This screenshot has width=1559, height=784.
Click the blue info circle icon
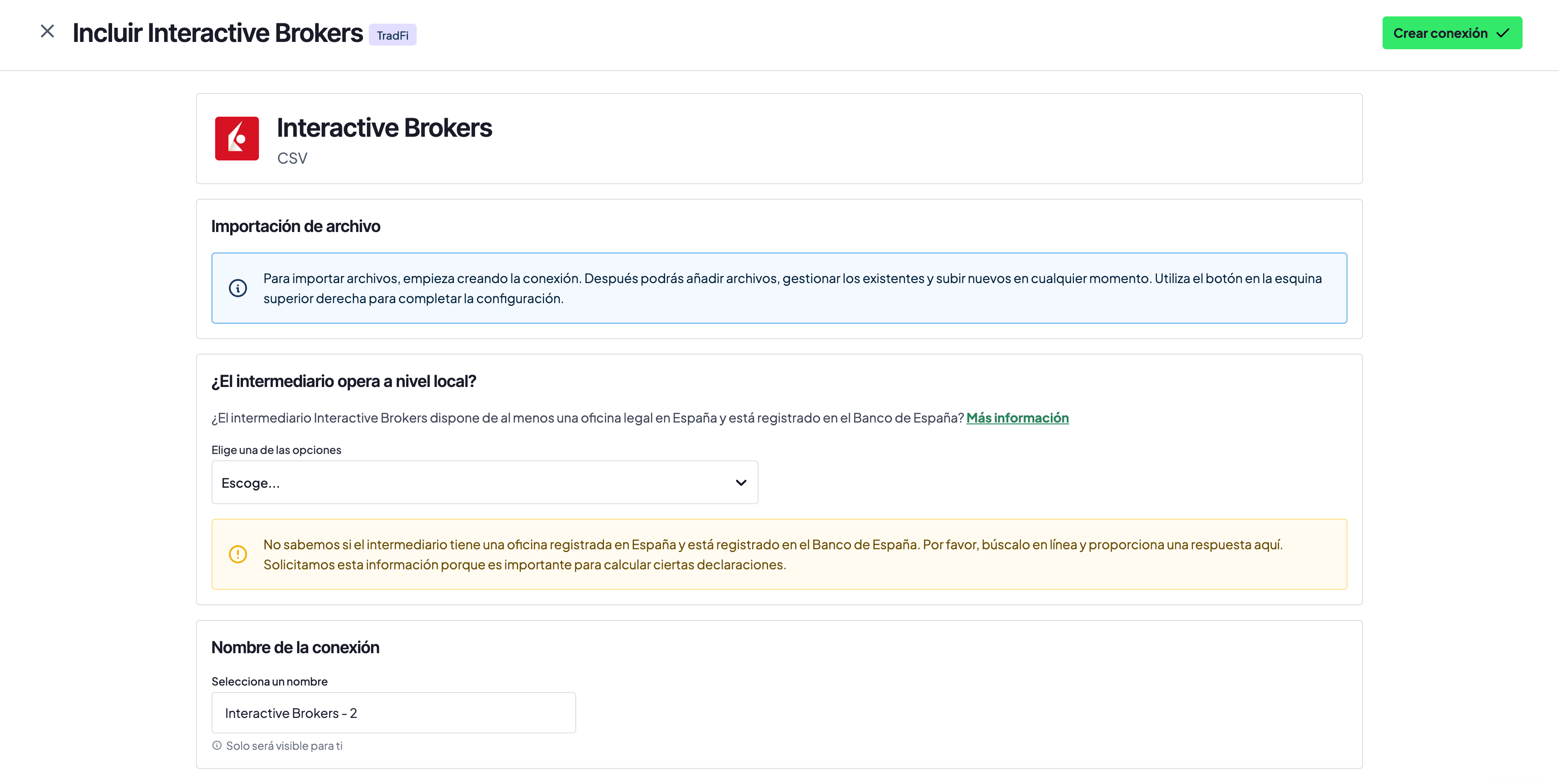pos(238,288)
